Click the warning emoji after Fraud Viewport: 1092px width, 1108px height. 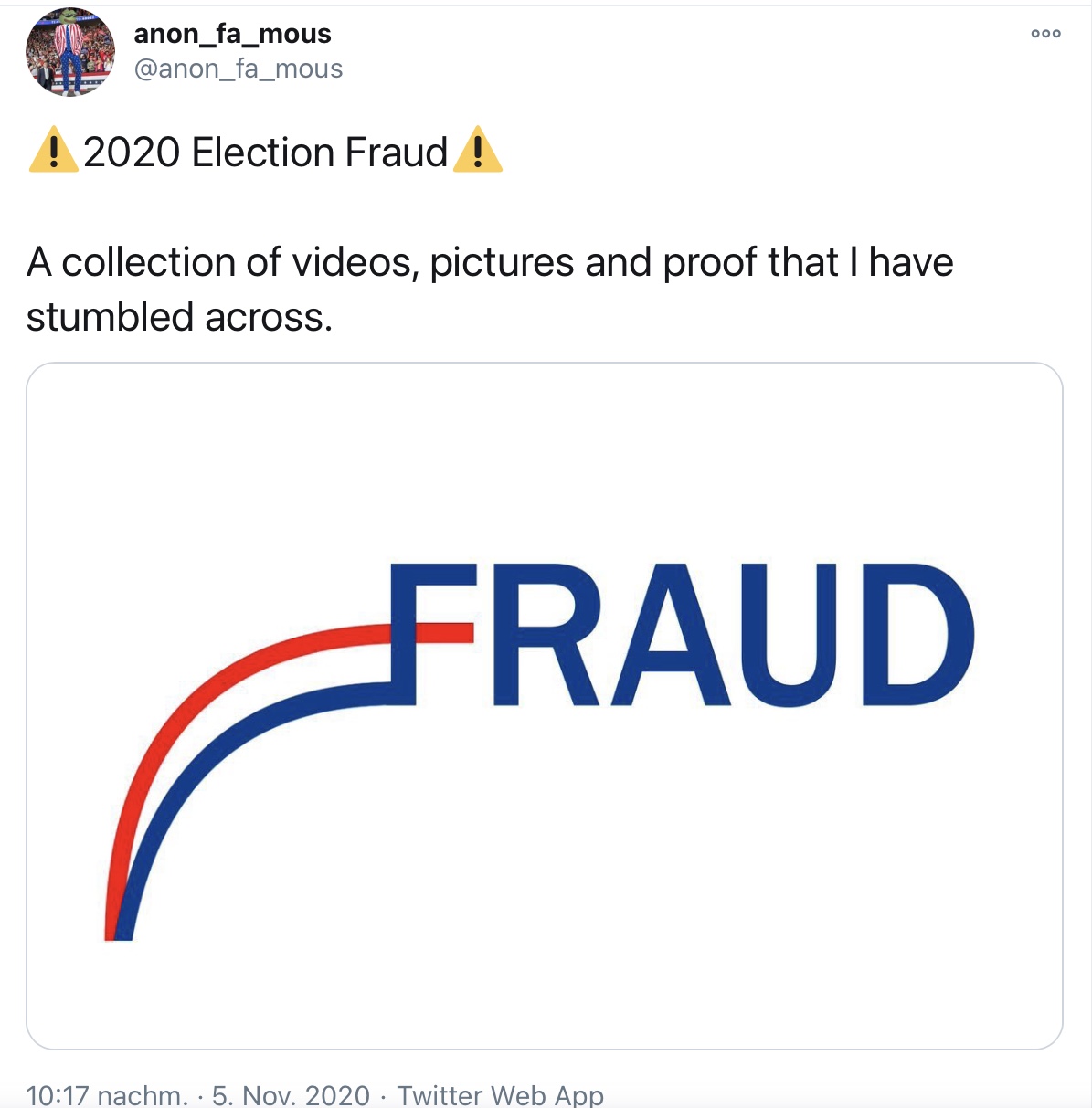pos(478,151)
